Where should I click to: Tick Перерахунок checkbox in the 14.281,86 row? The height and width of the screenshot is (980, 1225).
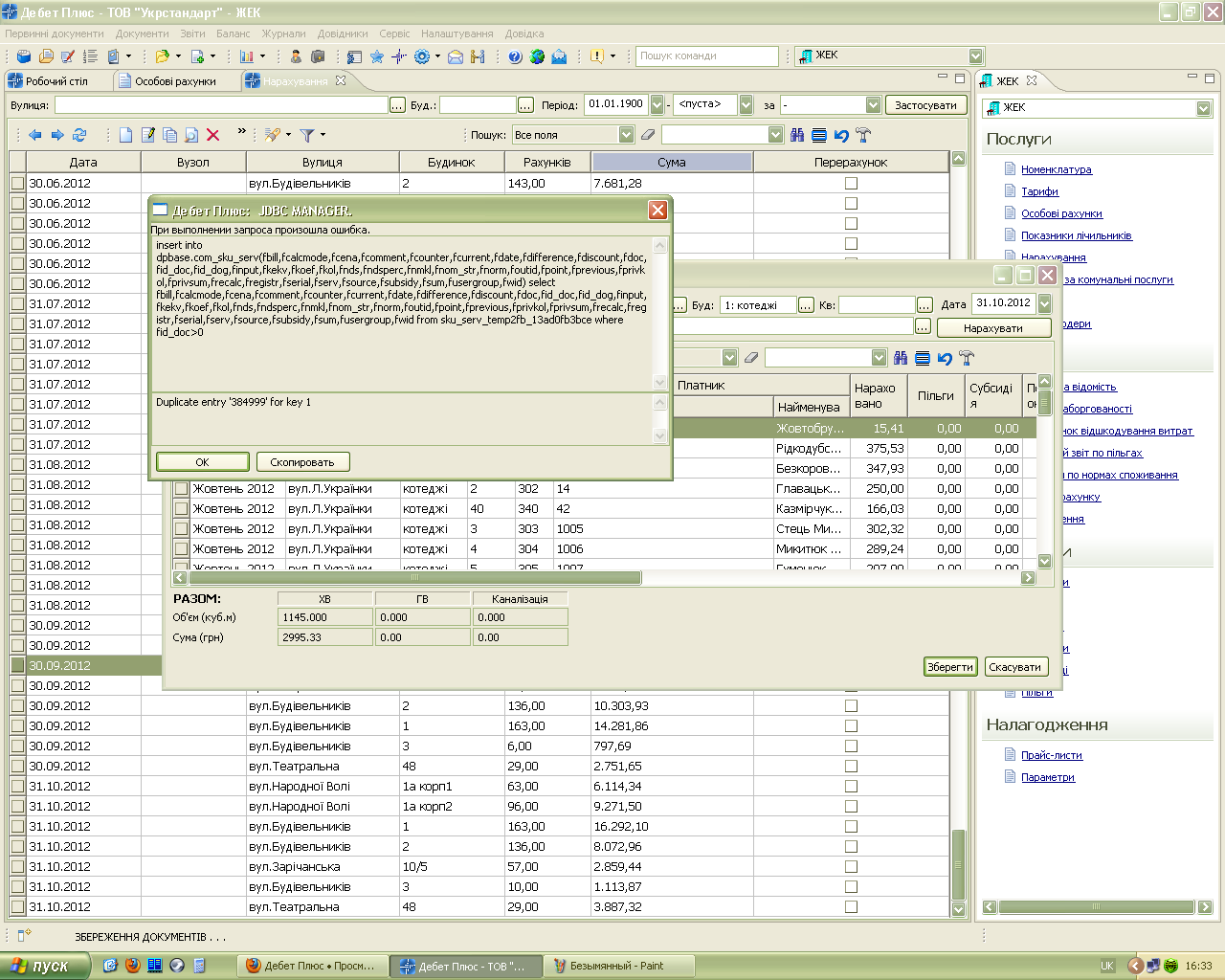(x=851, y=725)
